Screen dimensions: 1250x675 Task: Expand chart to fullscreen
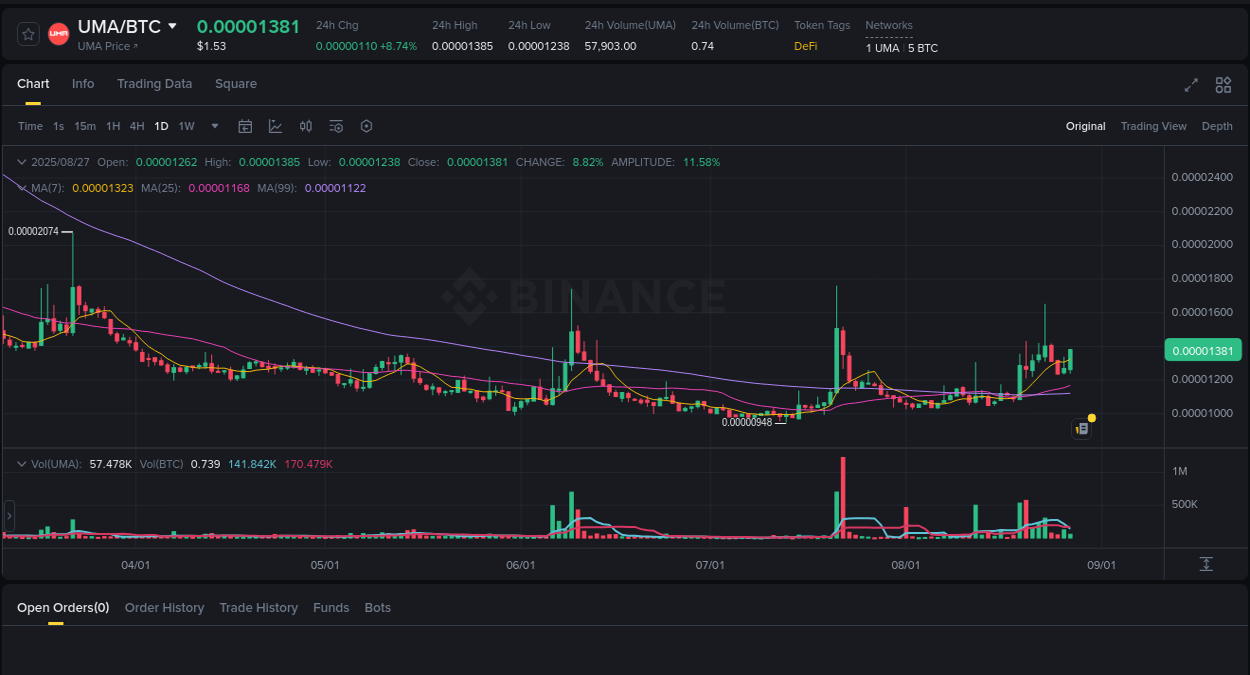pos(1191,85)
